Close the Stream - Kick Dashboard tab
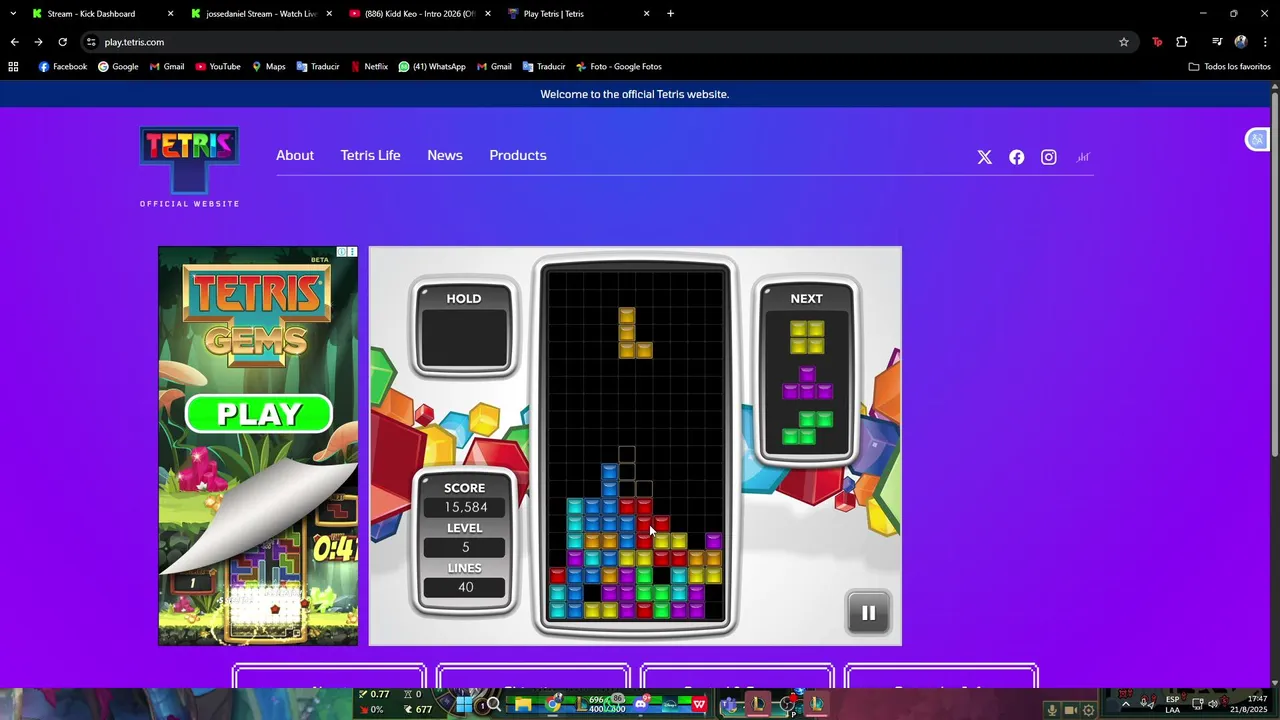The height and width of the screenshot is (720, 1280). [170, 14]
